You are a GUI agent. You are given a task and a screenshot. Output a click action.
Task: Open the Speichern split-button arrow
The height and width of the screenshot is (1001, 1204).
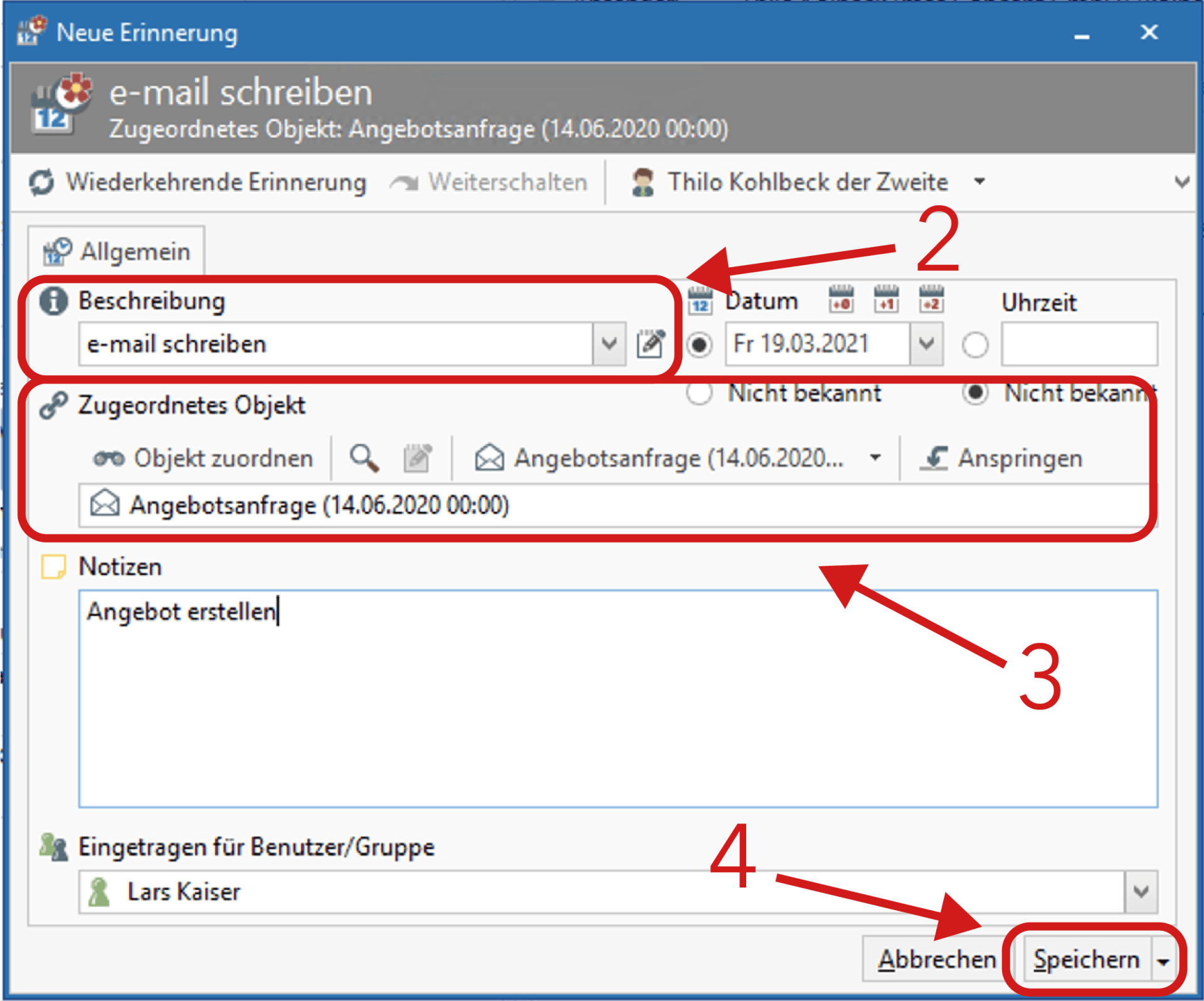pyautogui.click(x=1163, y=960)
